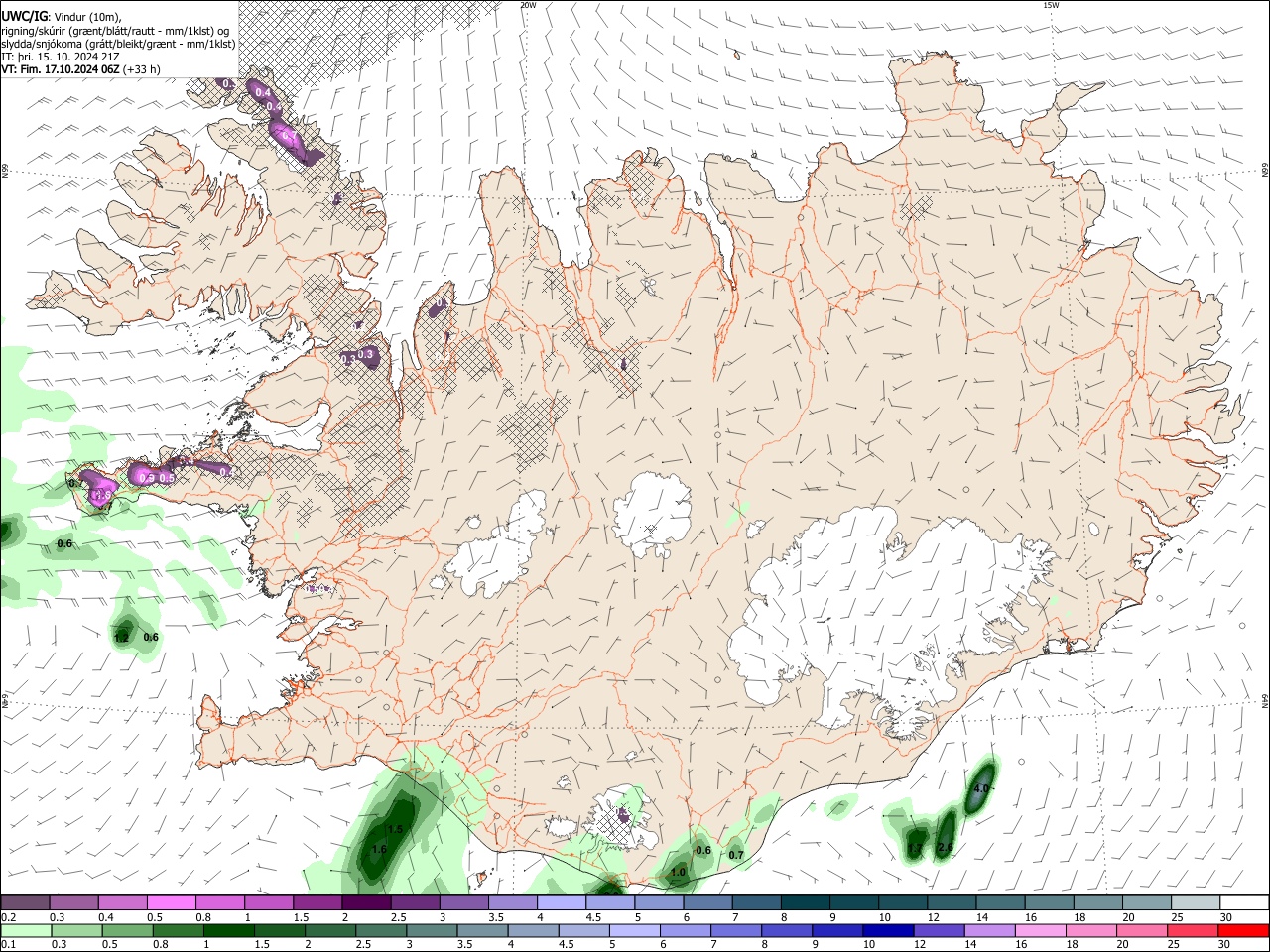Screen dimensions: 1270x952
Task: Click the "30" label of the lower legend row
Action: pyautogui.click(x=1224, y=945)
